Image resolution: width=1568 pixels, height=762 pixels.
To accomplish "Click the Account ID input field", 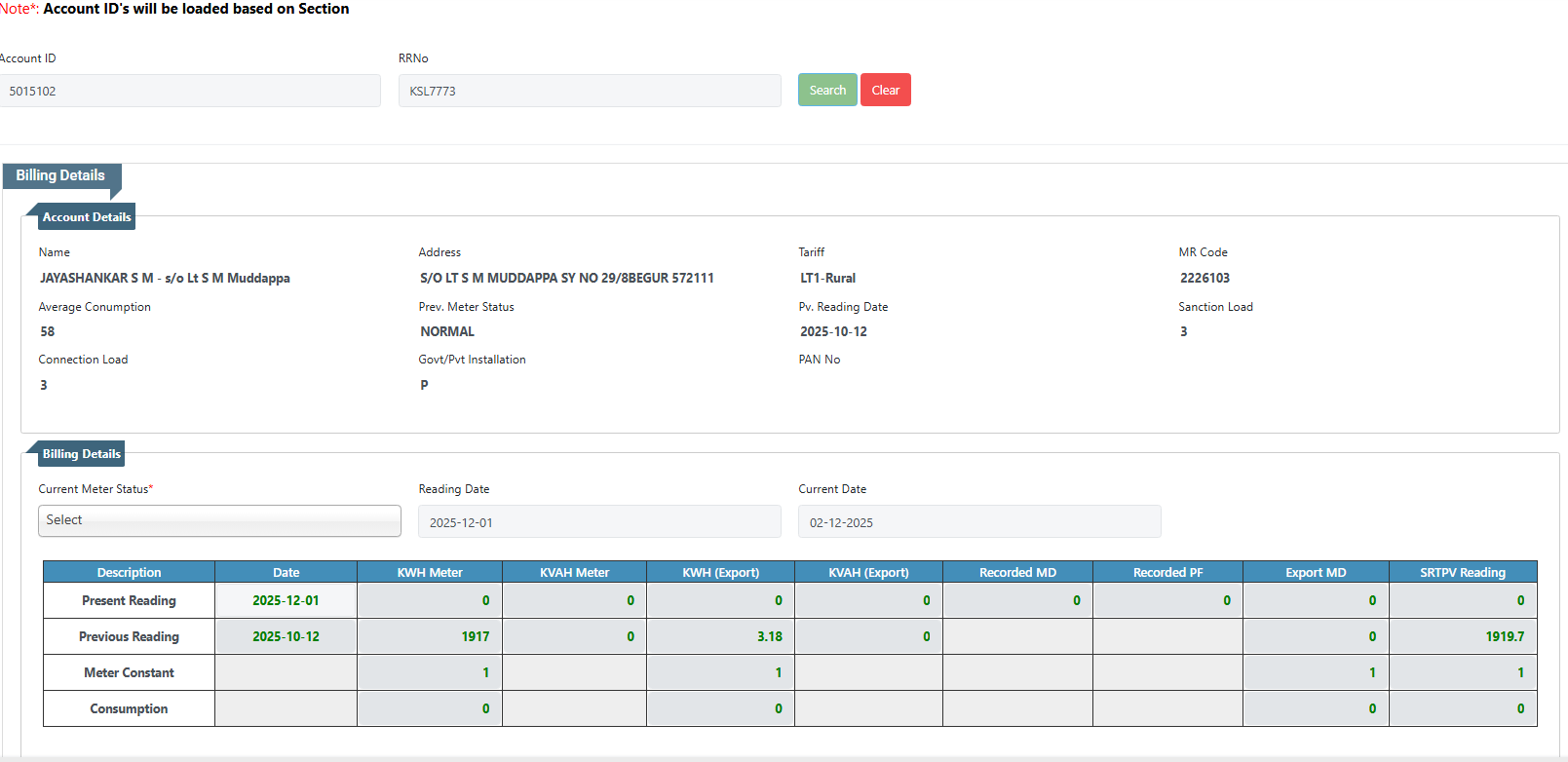I will [x=190, y=91].
